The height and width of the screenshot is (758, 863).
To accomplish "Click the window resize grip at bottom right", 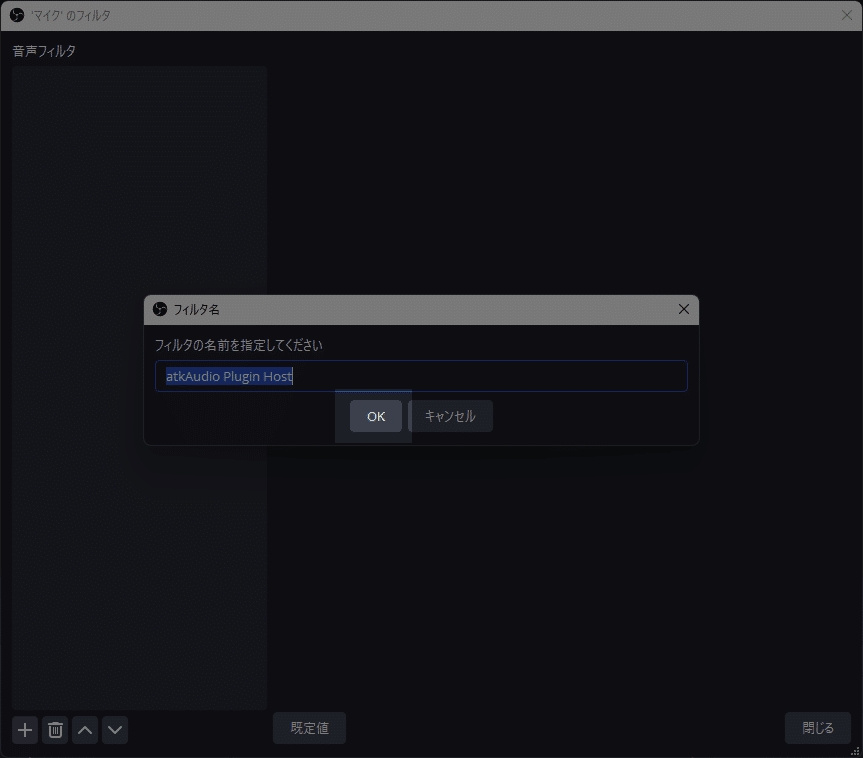I will pos(855,751).
